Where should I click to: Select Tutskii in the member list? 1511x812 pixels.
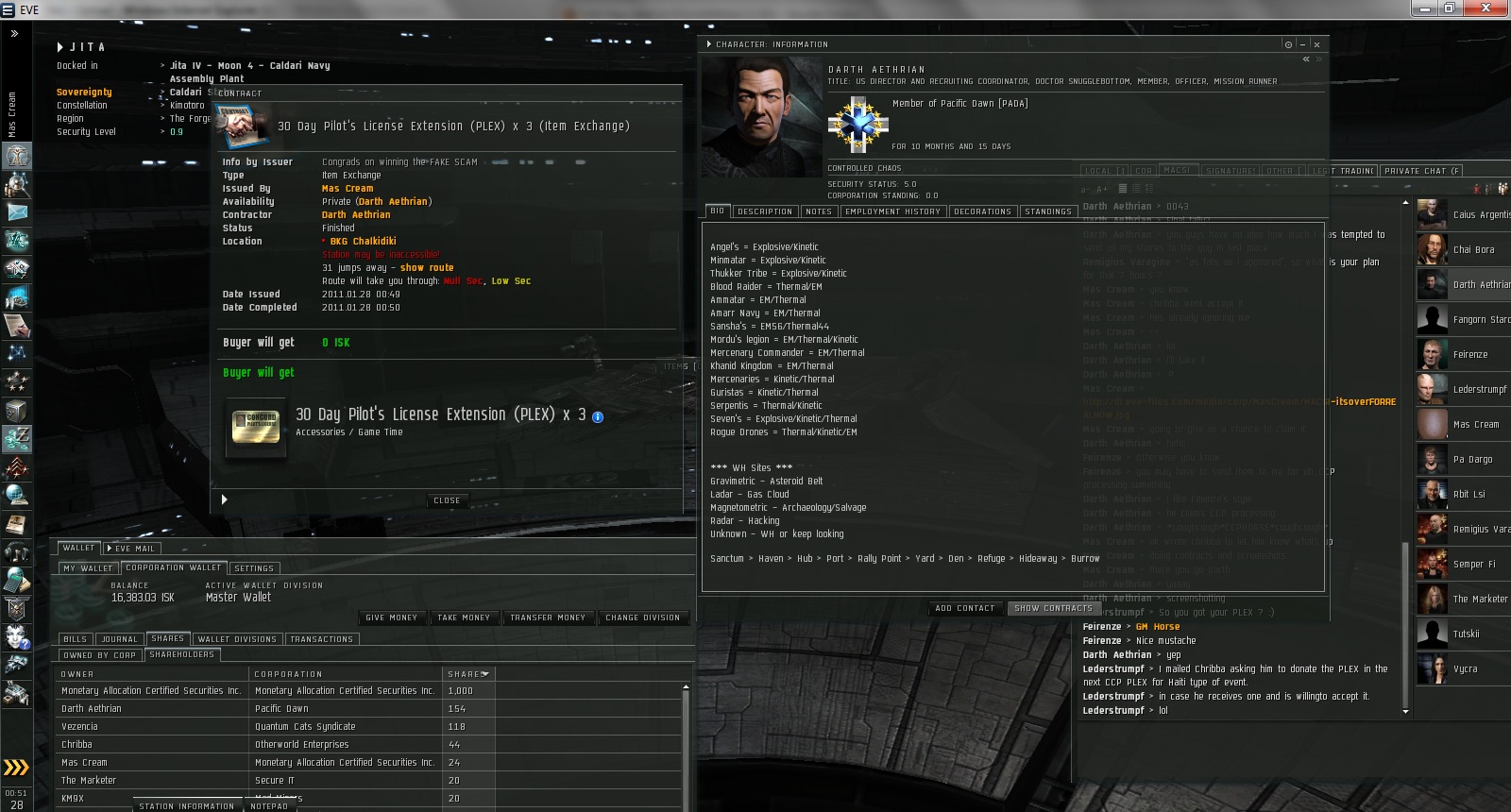1464,634
